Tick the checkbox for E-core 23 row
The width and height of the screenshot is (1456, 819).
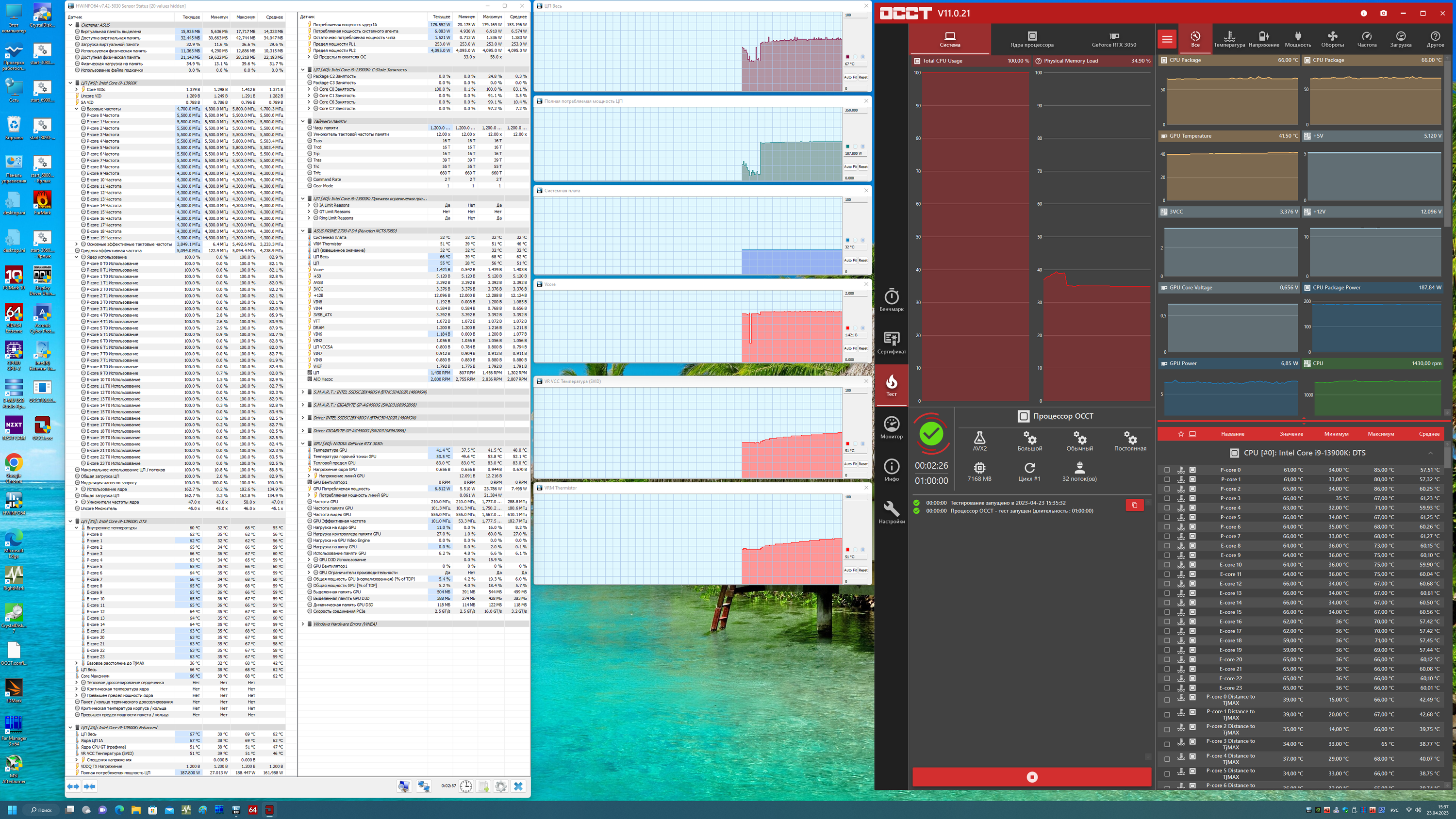click(x=1167, y=688)
